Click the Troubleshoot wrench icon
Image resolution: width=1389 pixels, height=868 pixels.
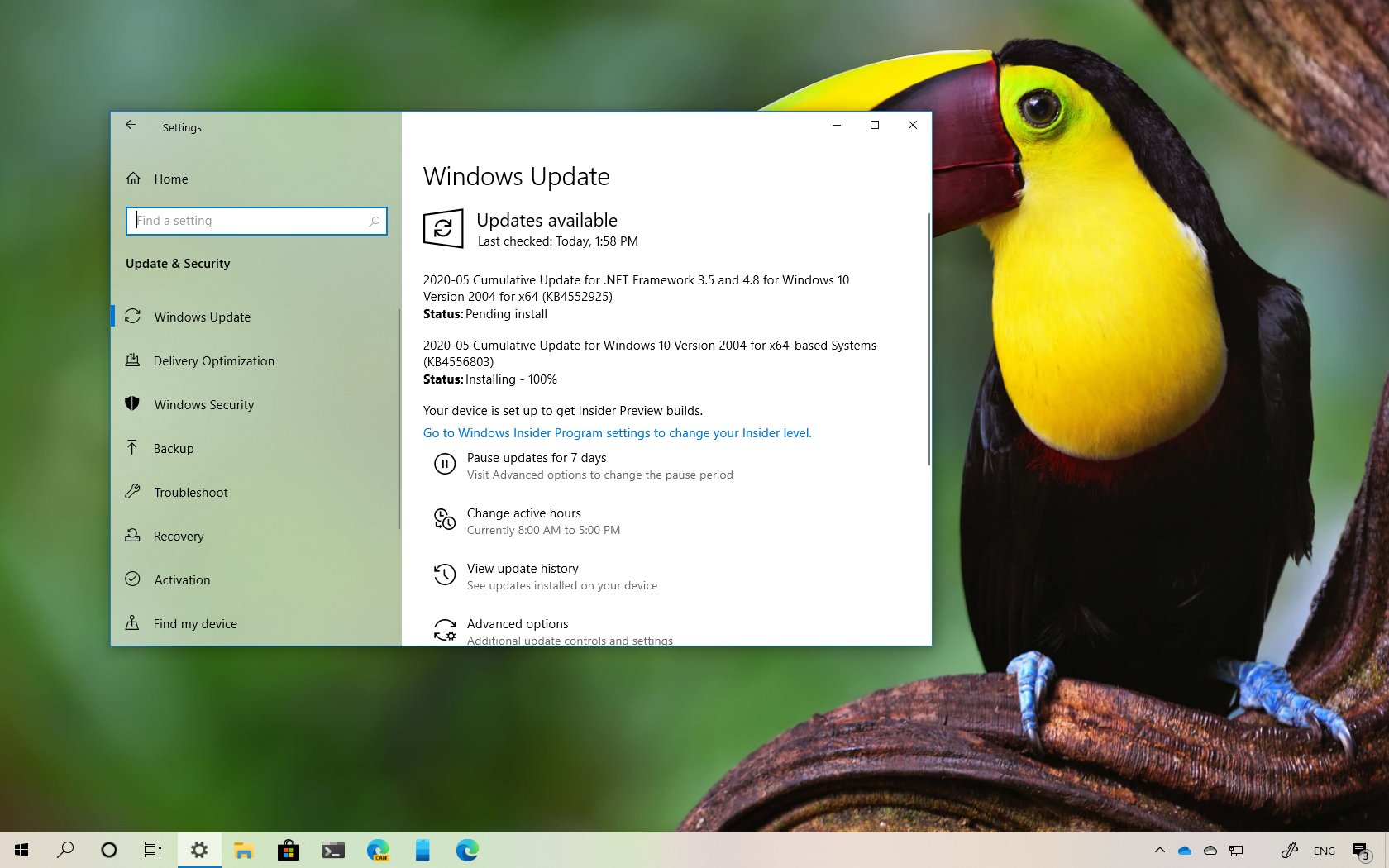click(x=132, y=492)
